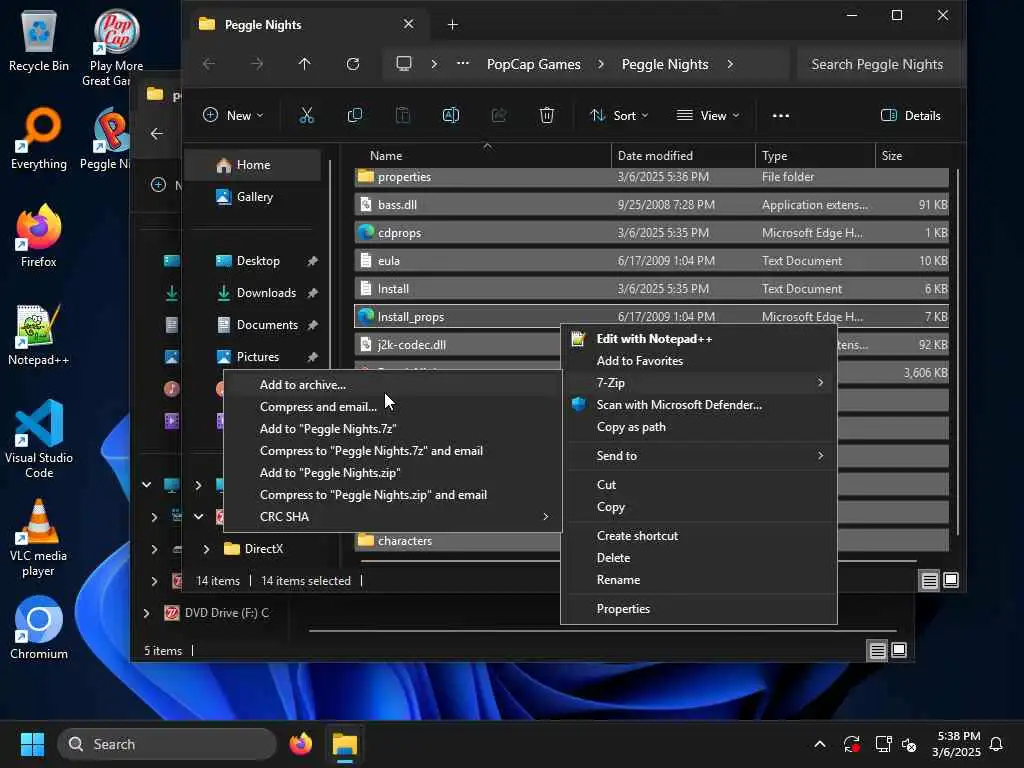Open the New dropdown menu
Screen dimensions: 1024x768
pyautogui.click(x=233, y=116)
